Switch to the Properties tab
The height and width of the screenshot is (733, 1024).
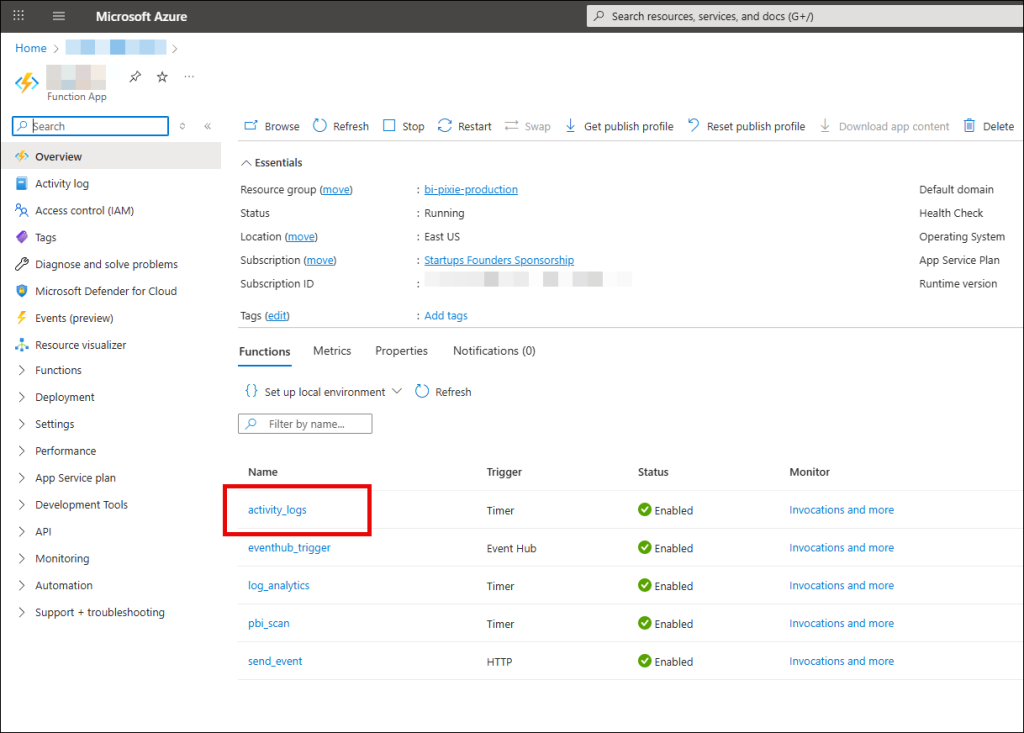click(x=401, y=351)
